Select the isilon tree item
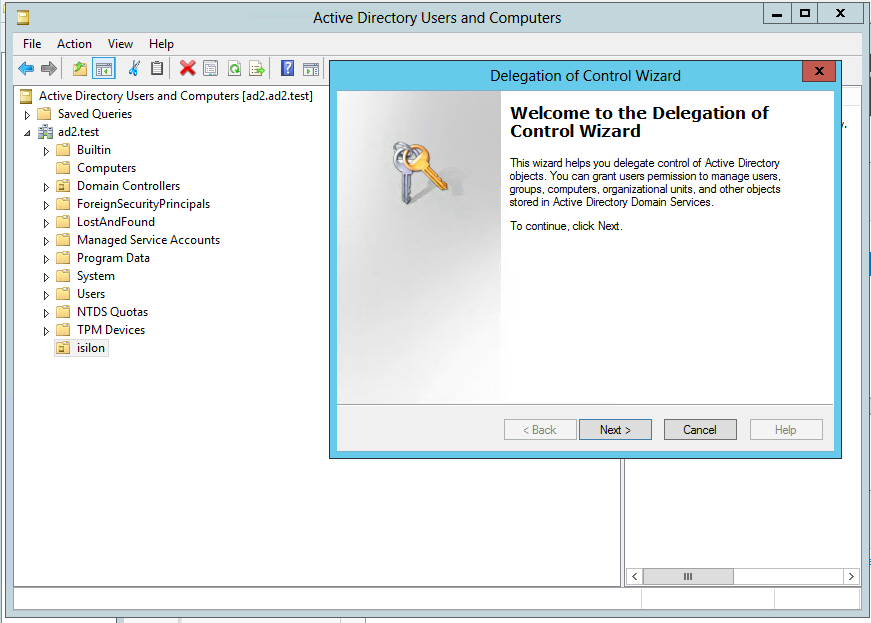This screenshot has width=871, height=623. [91, 348]
